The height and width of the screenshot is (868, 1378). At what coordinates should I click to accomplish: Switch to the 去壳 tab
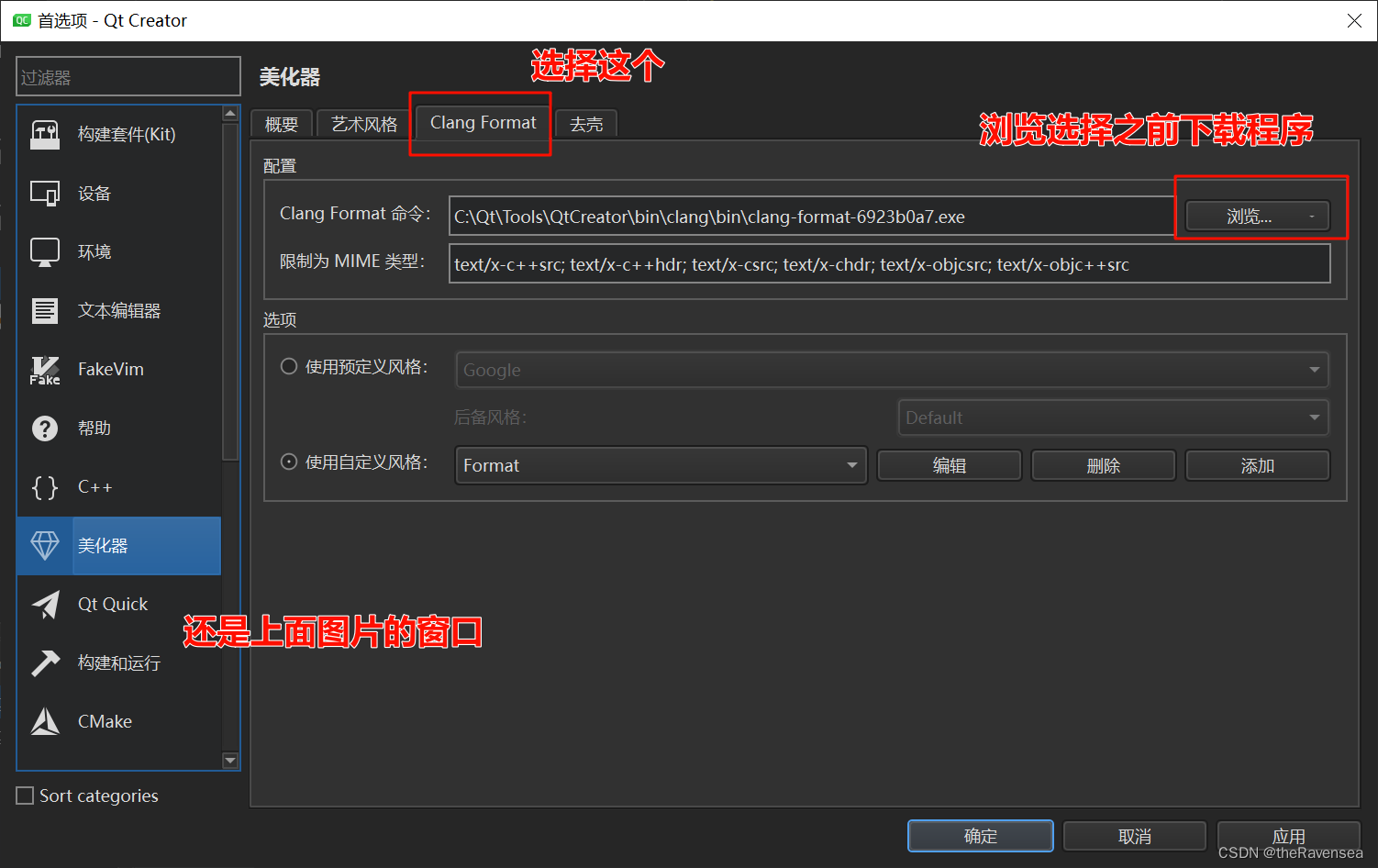586,124
